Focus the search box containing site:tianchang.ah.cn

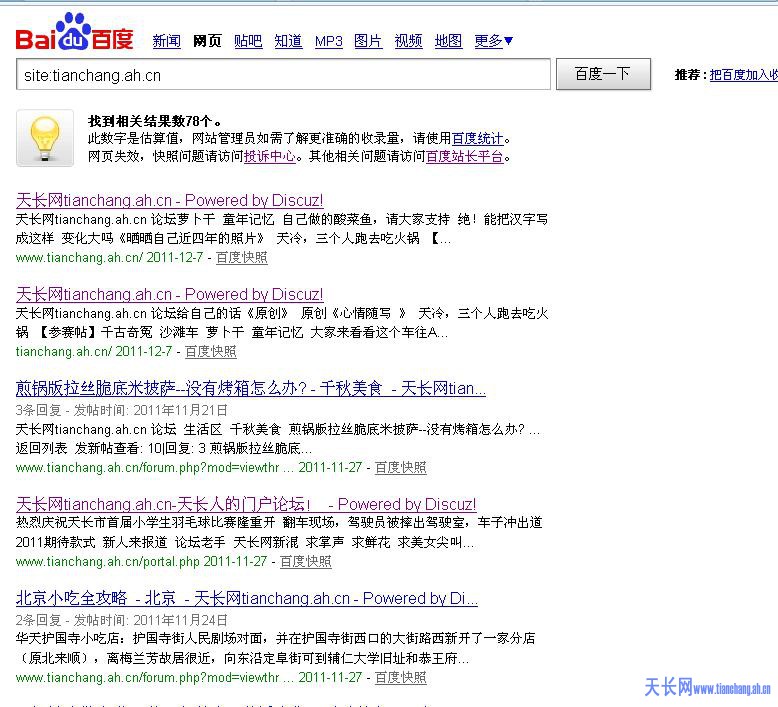point(283,74)
